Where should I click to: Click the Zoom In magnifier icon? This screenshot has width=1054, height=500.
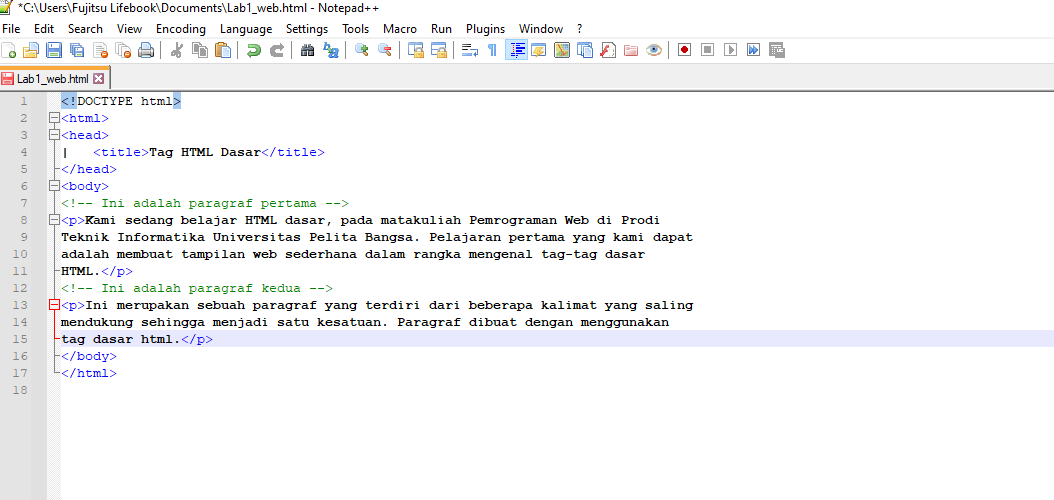pyautogui.click(x=362, y=50)
